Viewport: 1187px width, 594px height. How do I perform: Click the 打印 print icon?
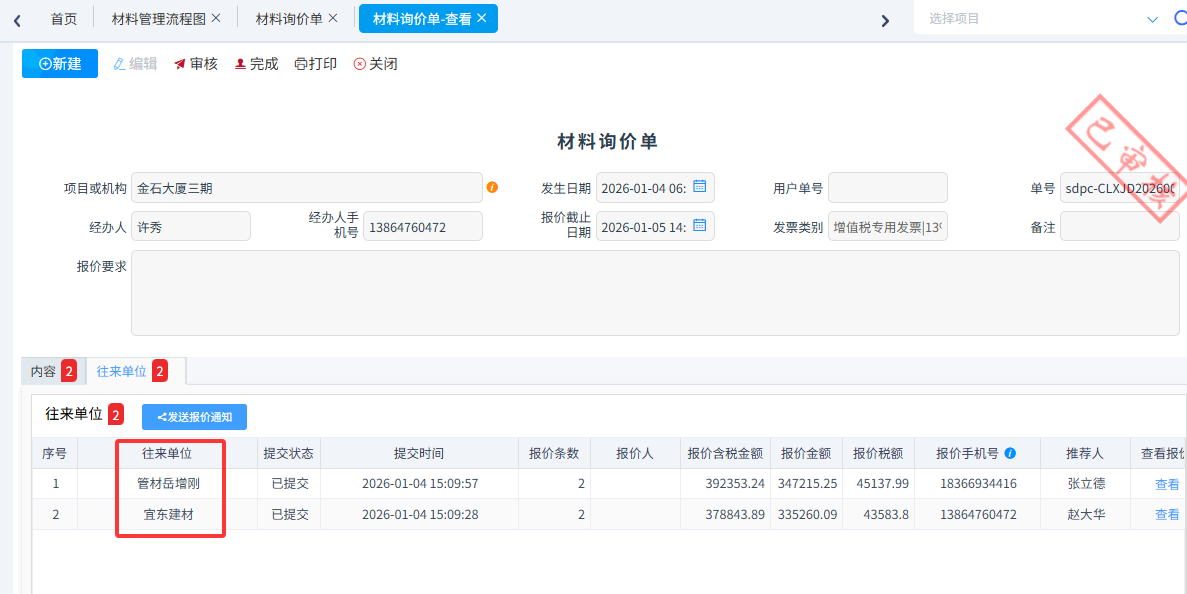tap(301, 64)
